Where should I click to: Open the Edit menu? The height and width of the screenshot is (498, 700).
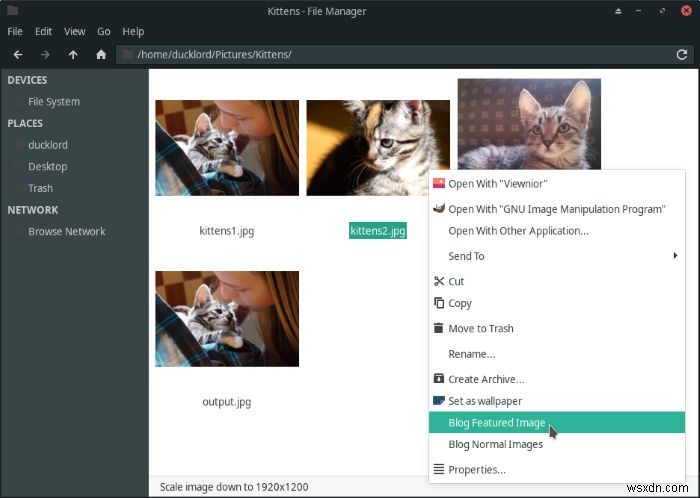pos(43,32)
